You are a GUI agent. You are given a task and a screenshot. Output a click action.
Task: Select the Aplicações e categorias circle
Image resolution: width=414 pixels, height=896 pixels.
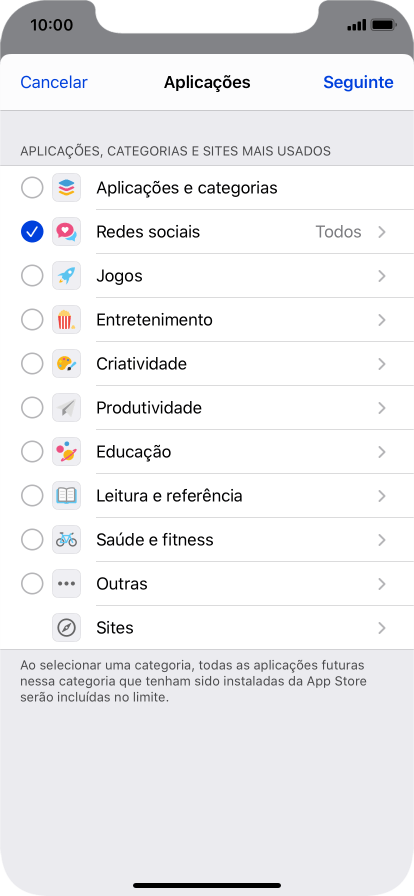coord(32,188)
